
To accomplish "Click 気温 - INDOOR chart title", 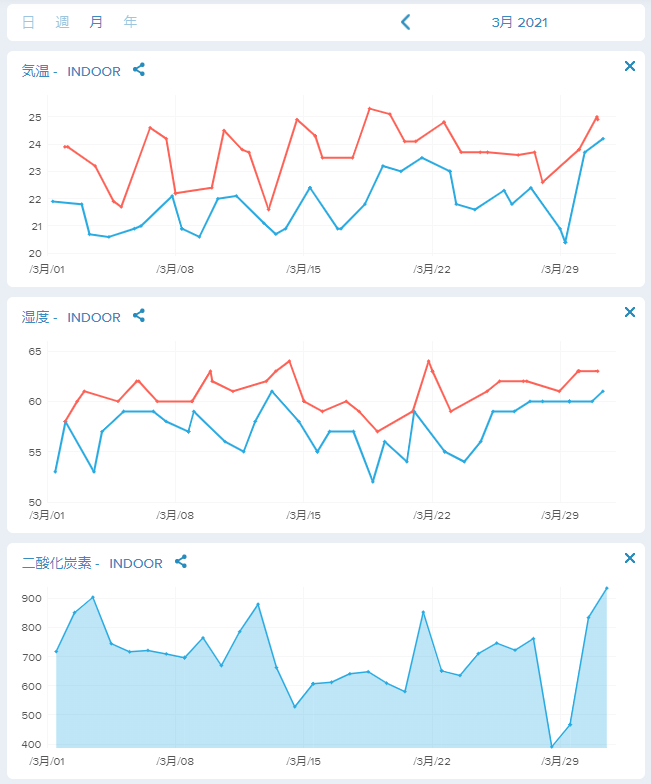I will pos(71,71).
